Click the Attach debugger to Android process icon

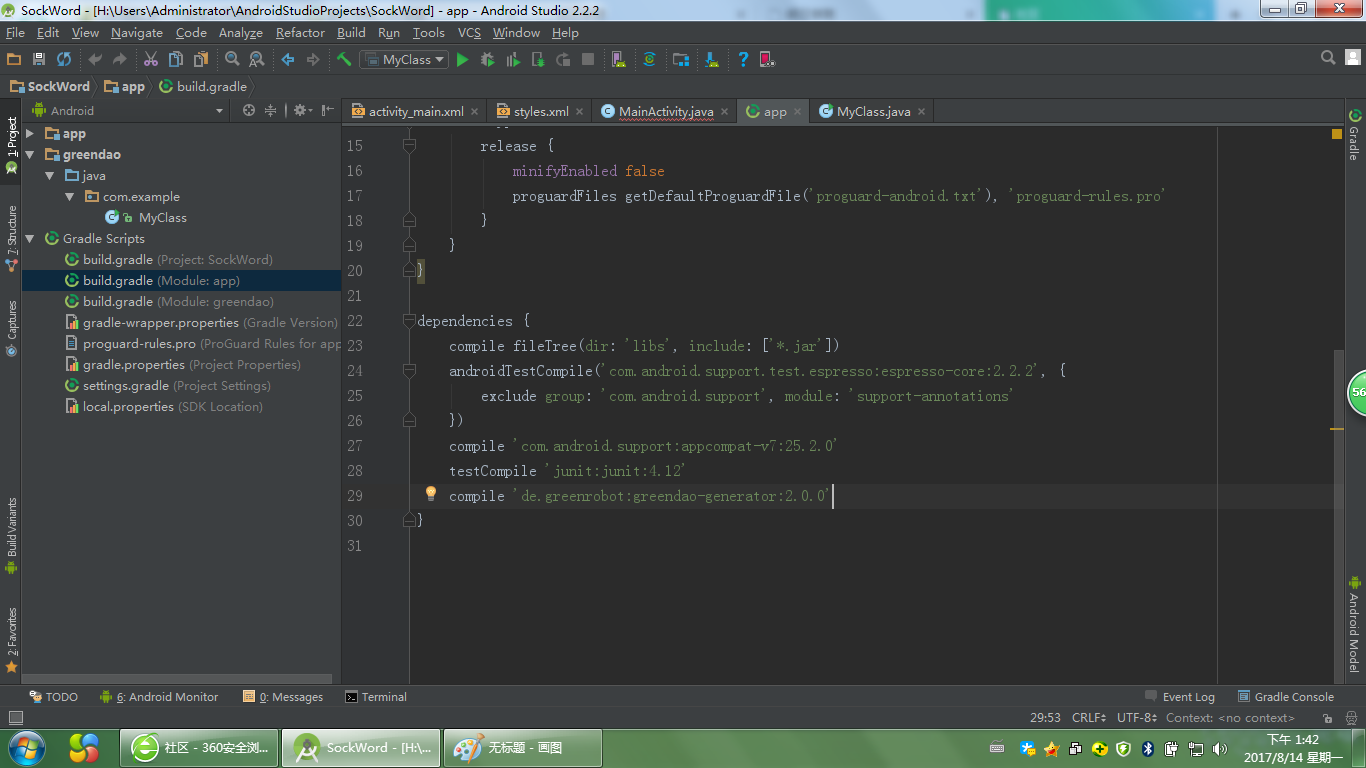click(x=538, y=60)
